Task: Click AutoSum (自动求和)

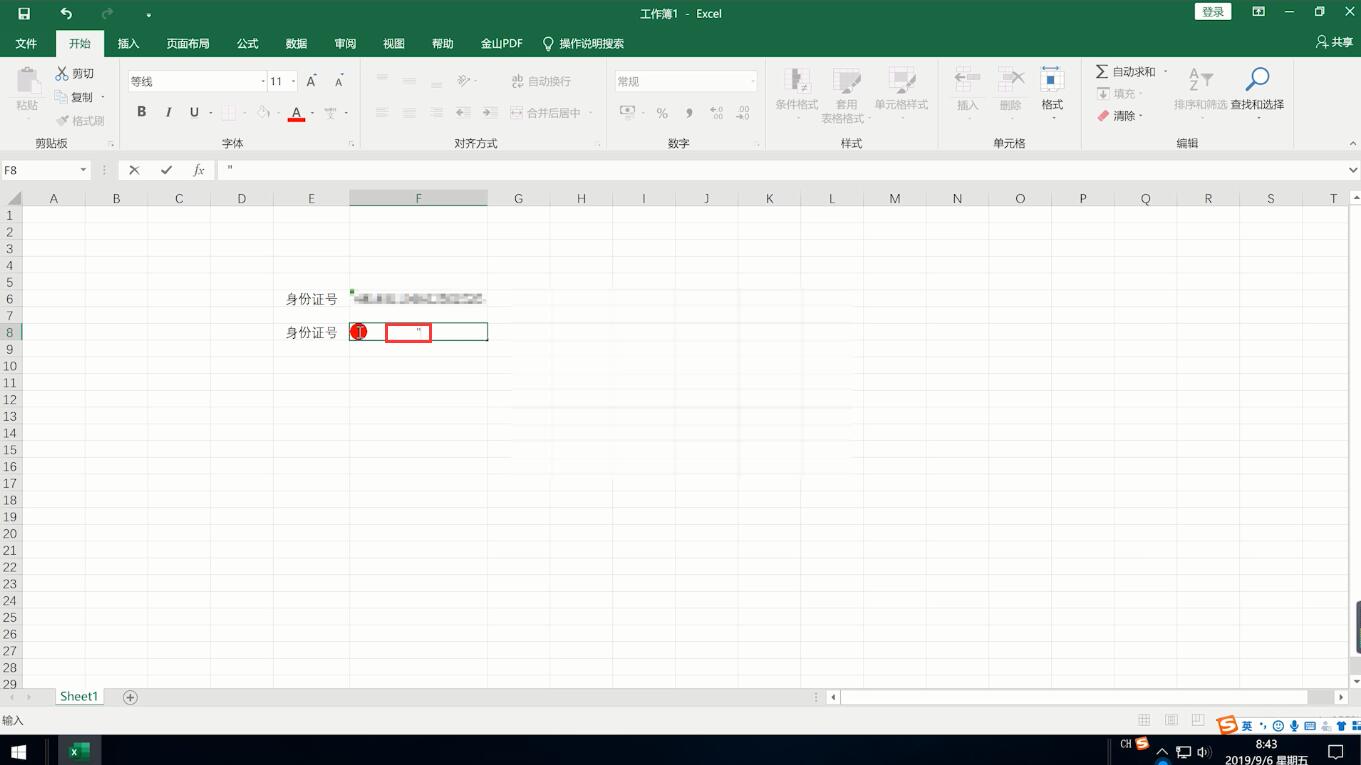Action: [1126, 72]
